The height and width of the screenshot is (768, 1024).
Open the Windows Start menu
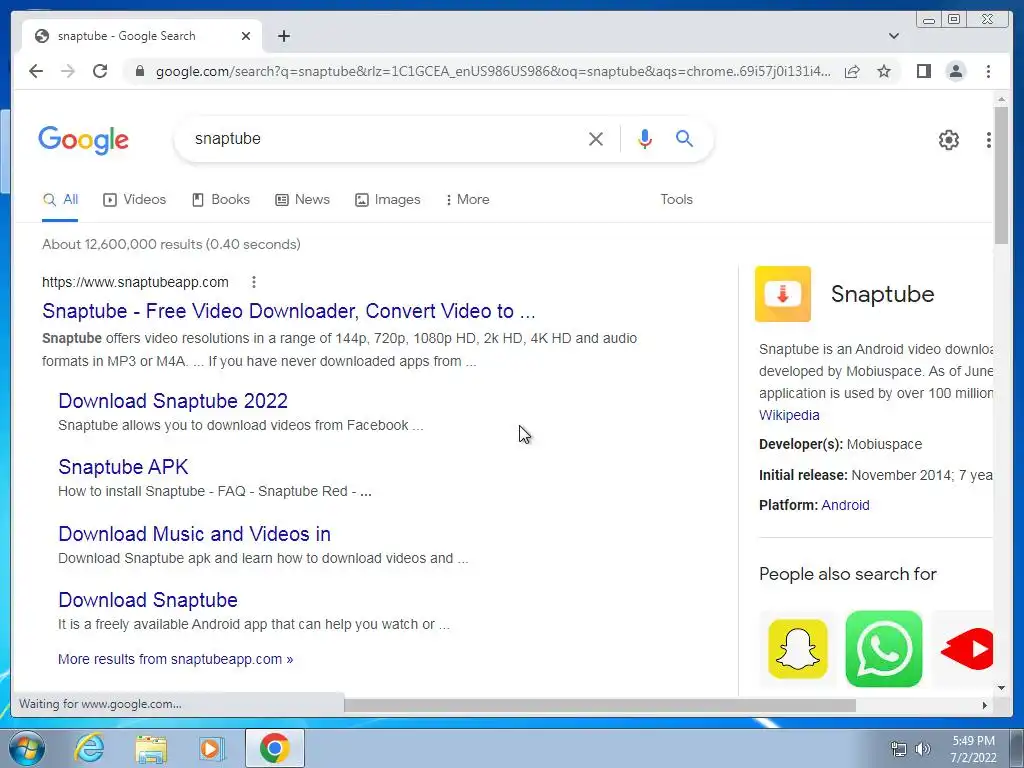[25, 748]
